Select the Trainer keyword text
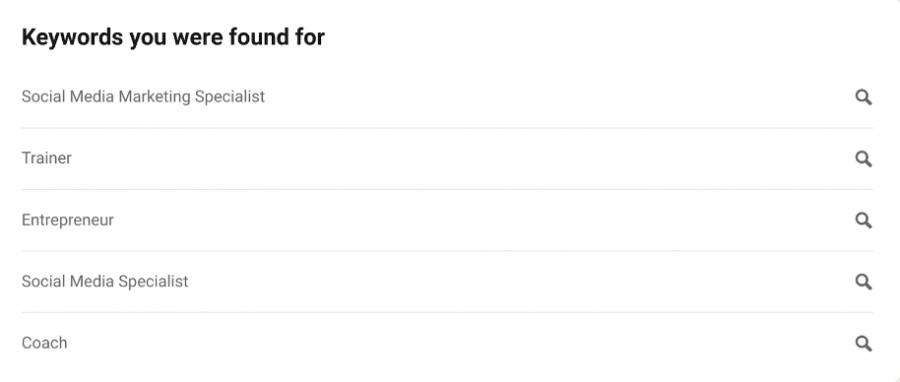Screen dimensions: 900x382 tap(46, 158)
